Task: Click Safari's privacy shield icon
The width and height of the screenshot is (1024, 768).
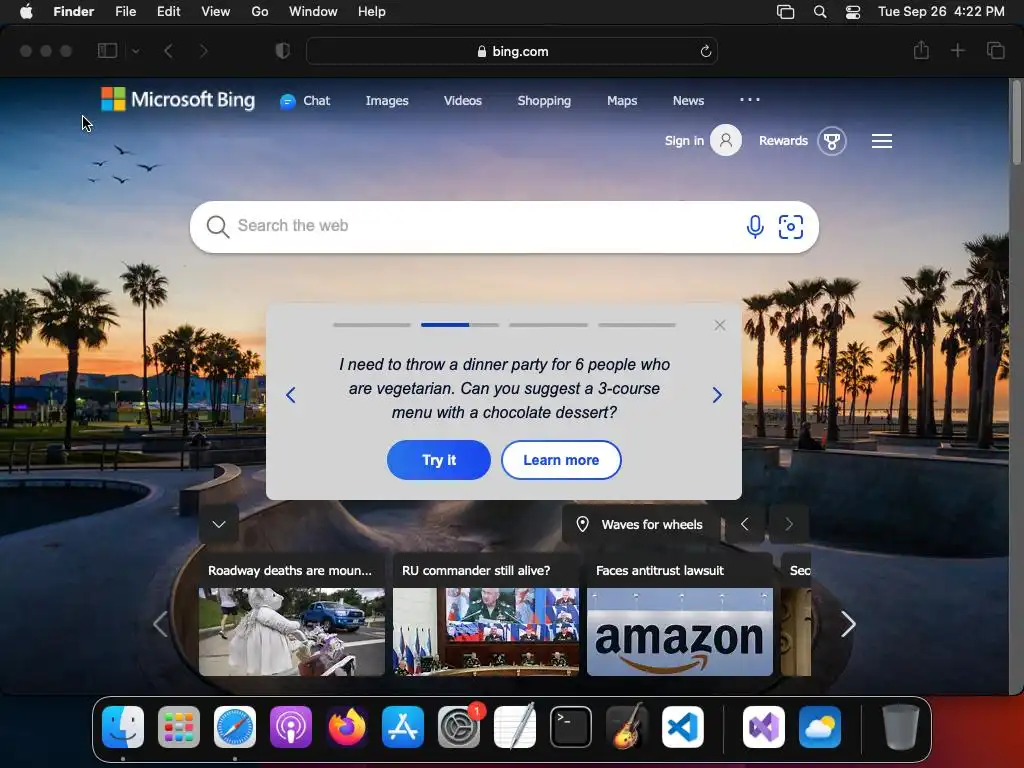Action: [x=283, y=51]
